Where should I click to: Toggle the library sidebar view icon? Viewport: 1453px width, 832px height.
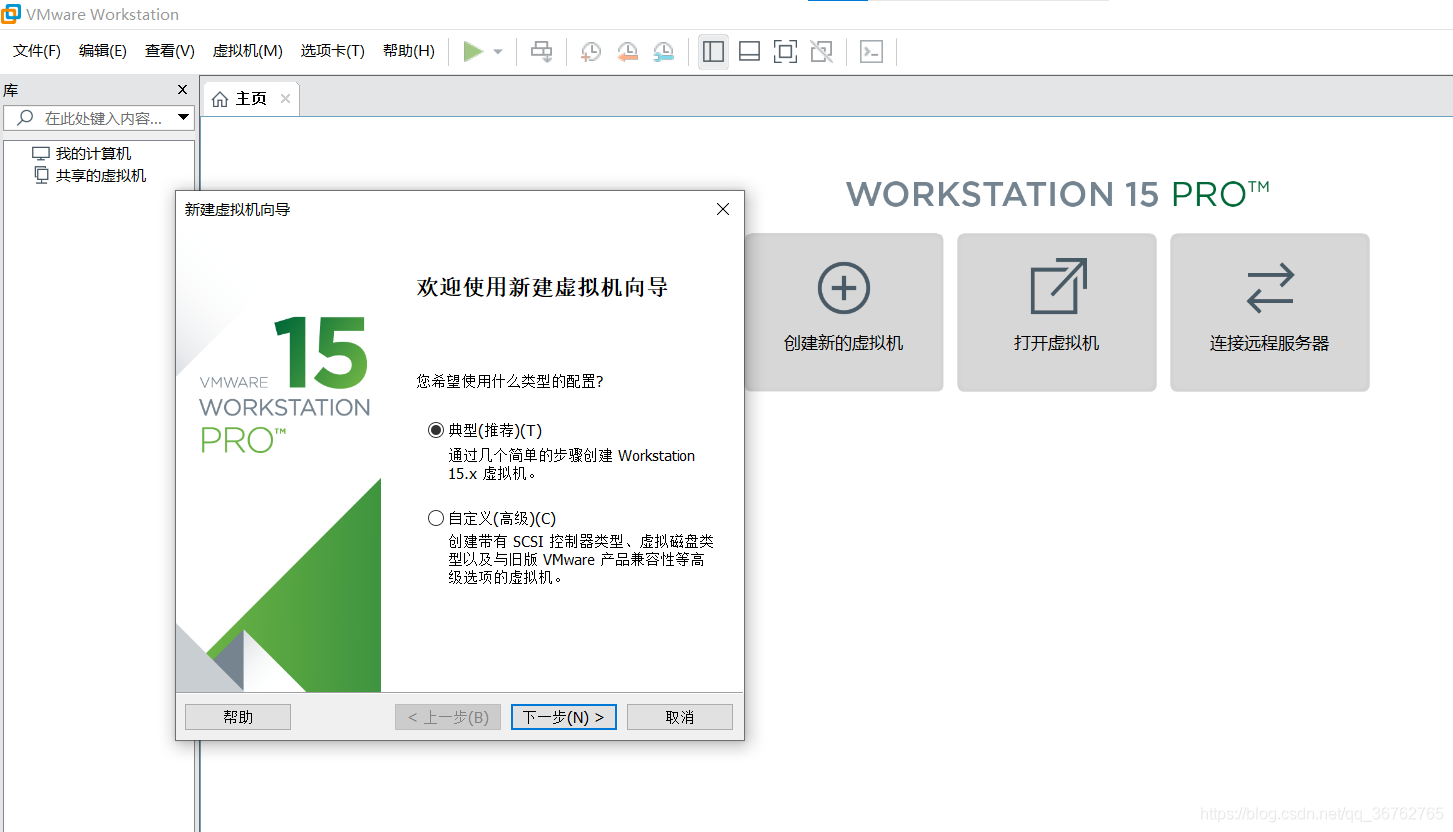point(713,51)
